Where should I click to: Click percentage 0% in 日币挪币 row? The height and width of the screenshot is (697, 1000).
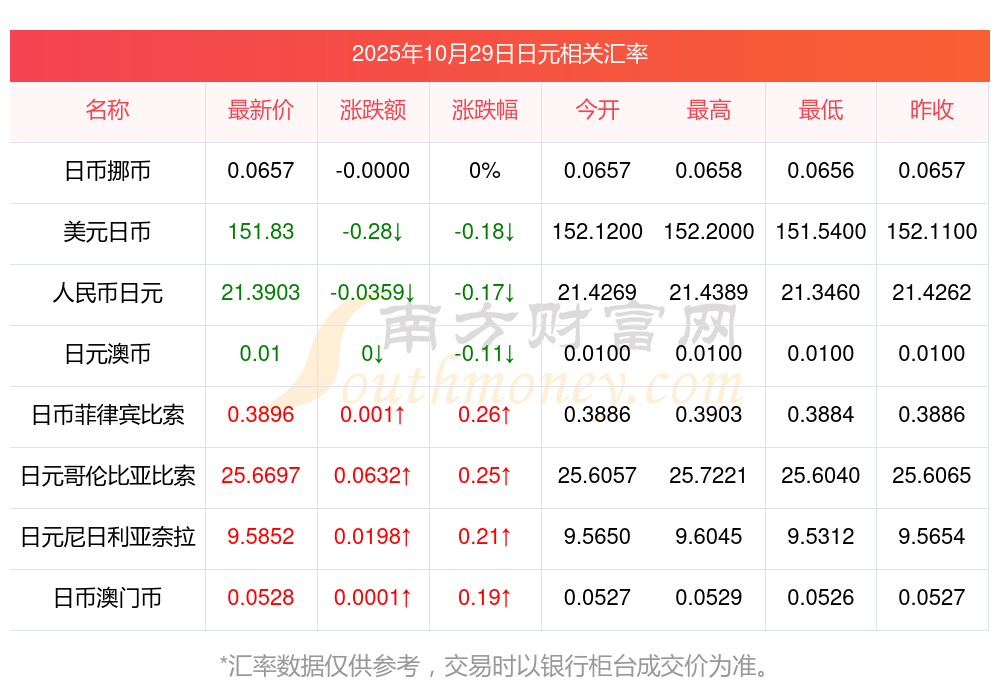point(485,171)
